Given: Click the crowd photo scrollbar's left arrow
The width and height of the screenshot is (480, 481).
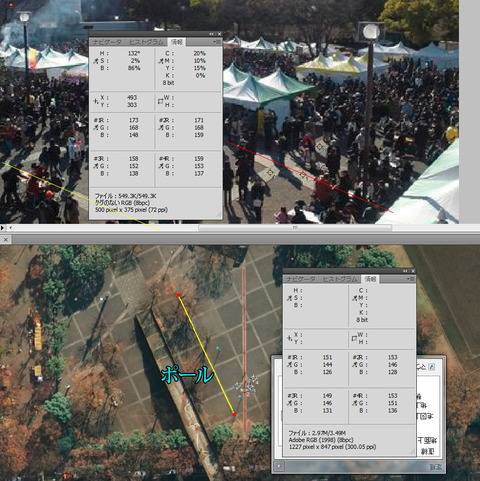Looking at the screenshot, I should [x=10, y=228].
